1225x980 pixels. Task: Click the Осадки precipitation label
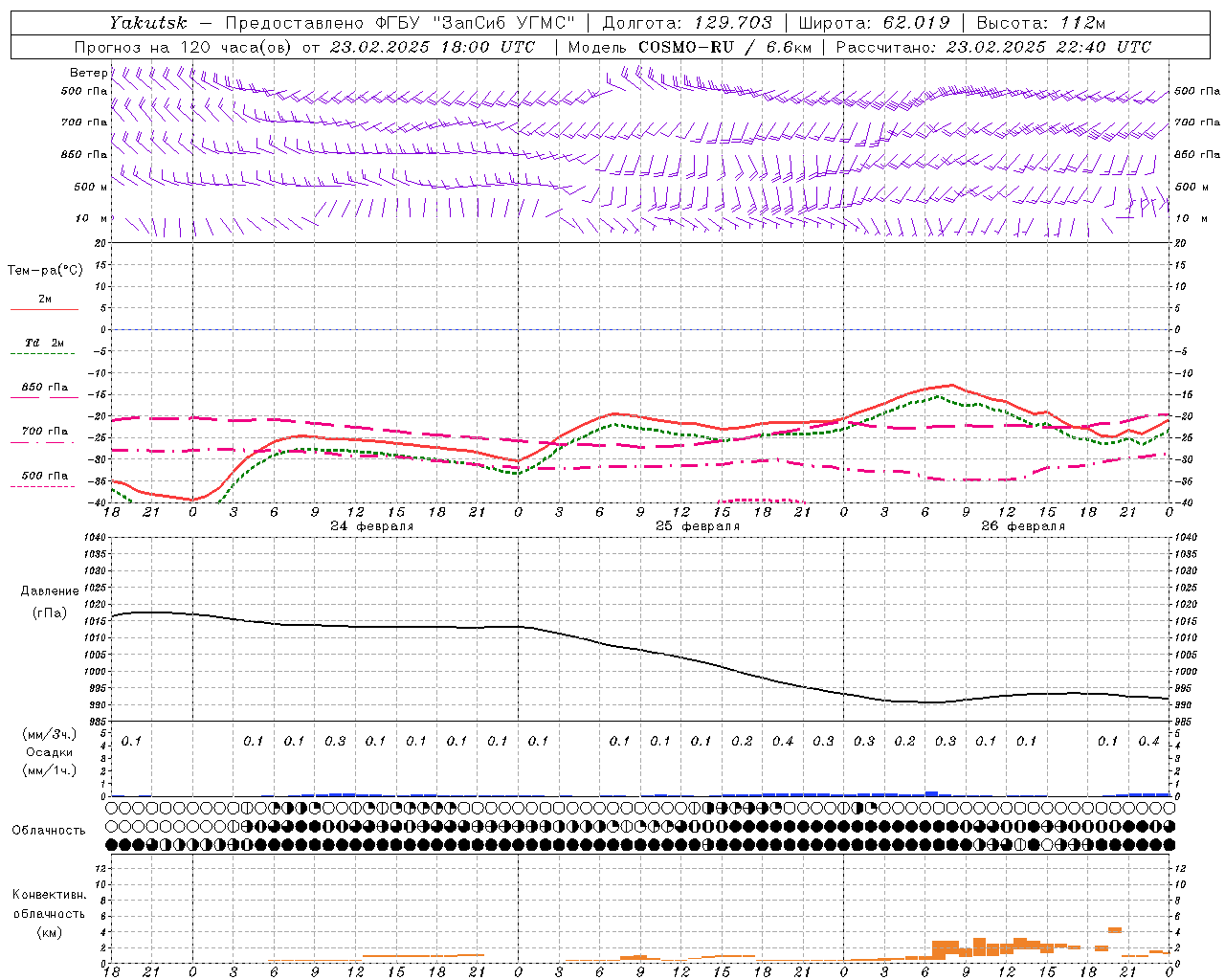(49, 752)
